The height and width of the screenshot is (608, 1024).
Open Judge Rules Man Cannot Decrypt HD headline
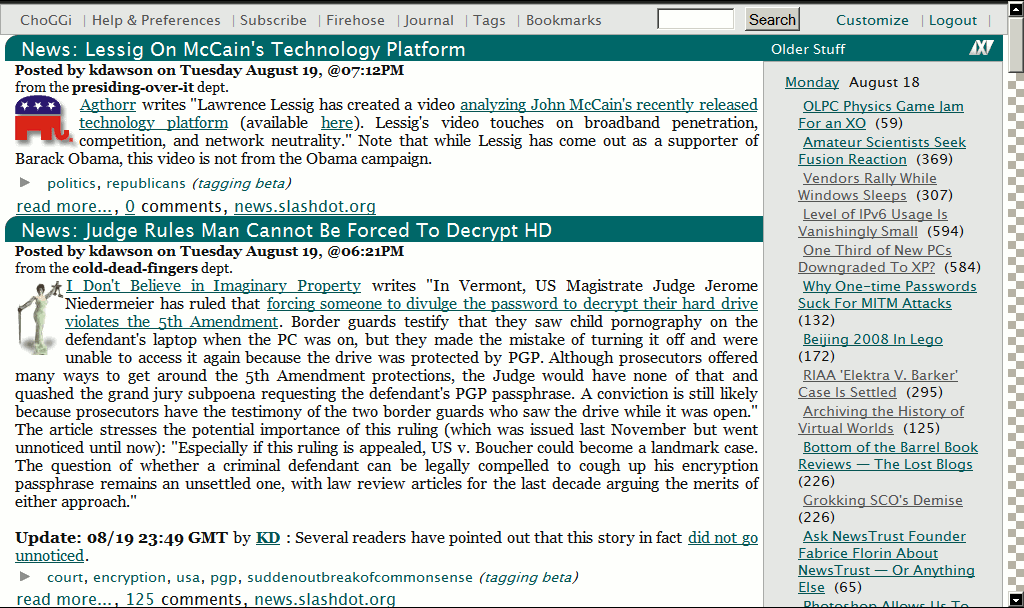coord(286,230)
